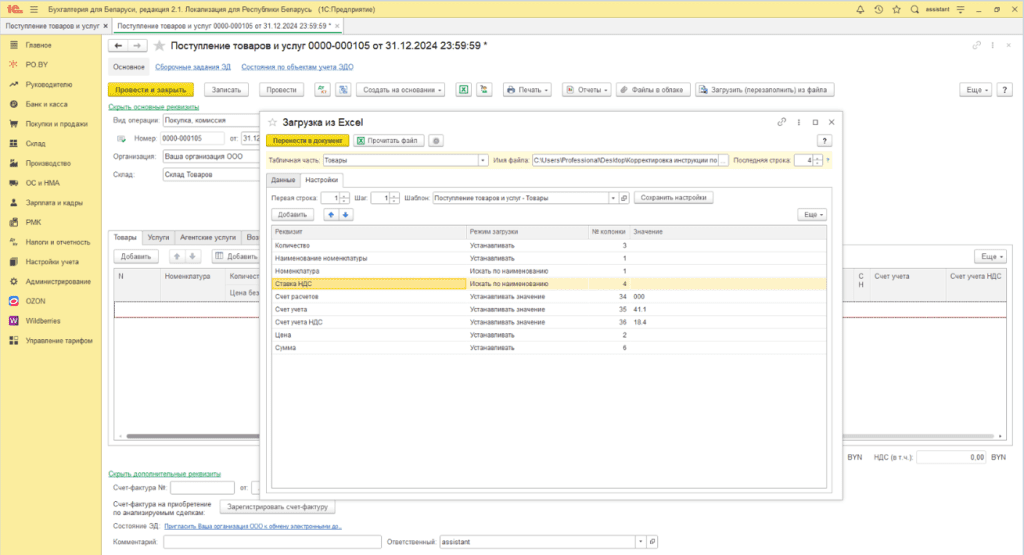This screenshot has width=1024, height=555.
Task: Switch to the Данные tab
Action: coord(283,180)
